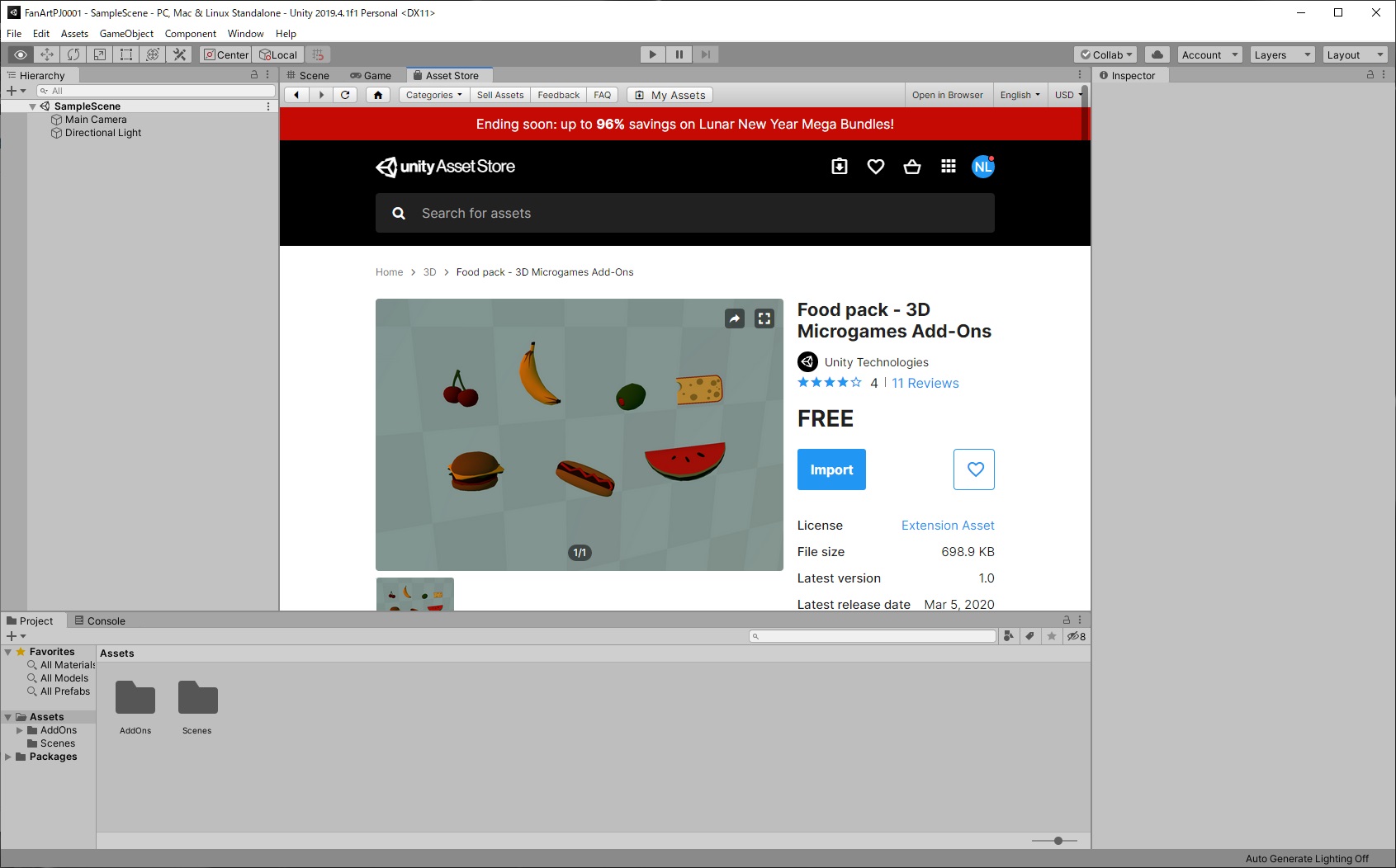Click the Feedback button
1396x868 pixels.
tap(559, 95)
